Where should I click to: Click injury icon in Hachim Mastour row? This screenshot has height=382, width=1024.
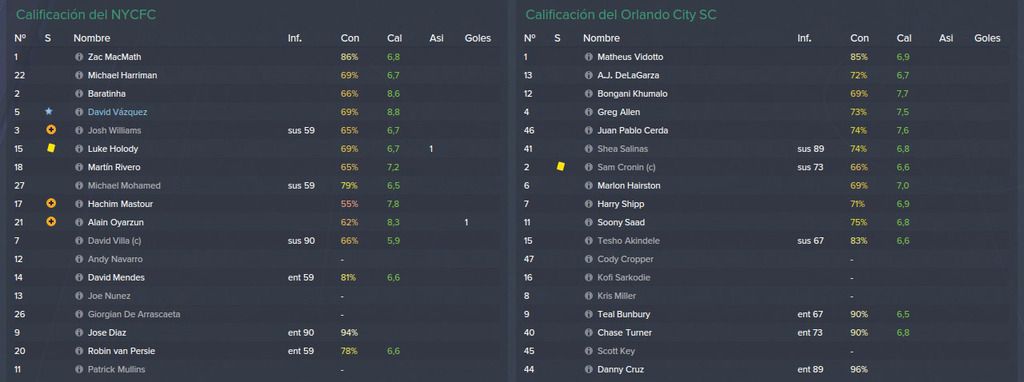[51, 203]
